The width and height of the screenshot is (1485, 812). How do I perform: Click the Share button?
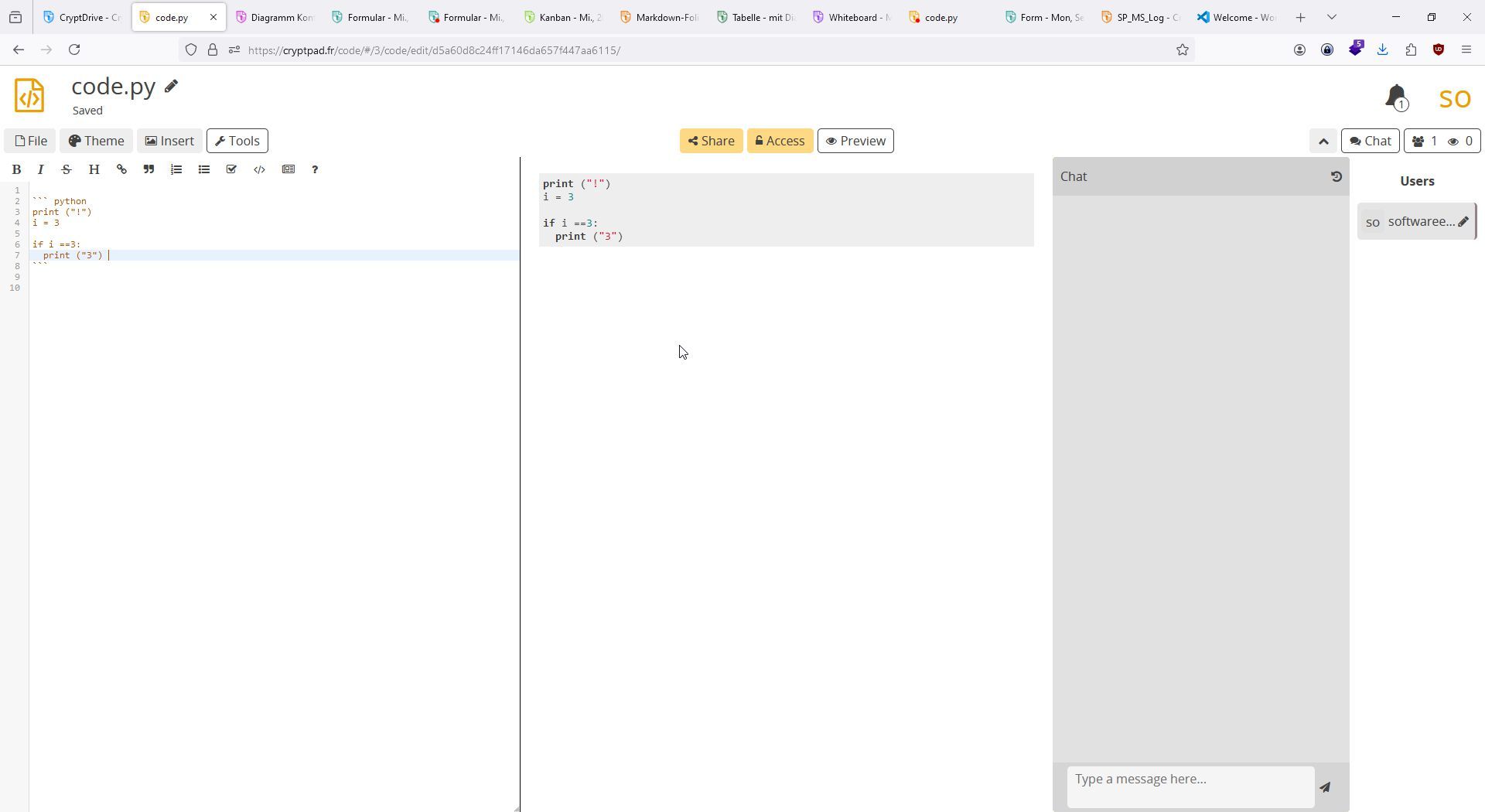tap(711, 141)
